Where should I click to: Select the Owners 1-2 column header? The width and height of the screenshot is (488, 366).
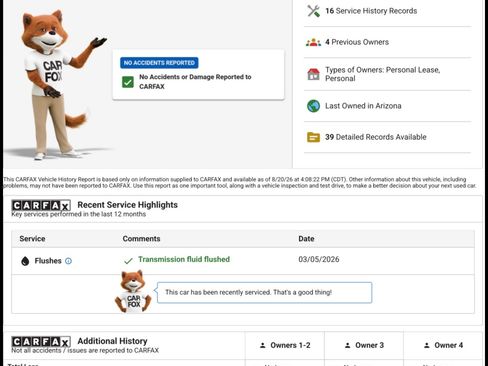(x=285, y=345)
